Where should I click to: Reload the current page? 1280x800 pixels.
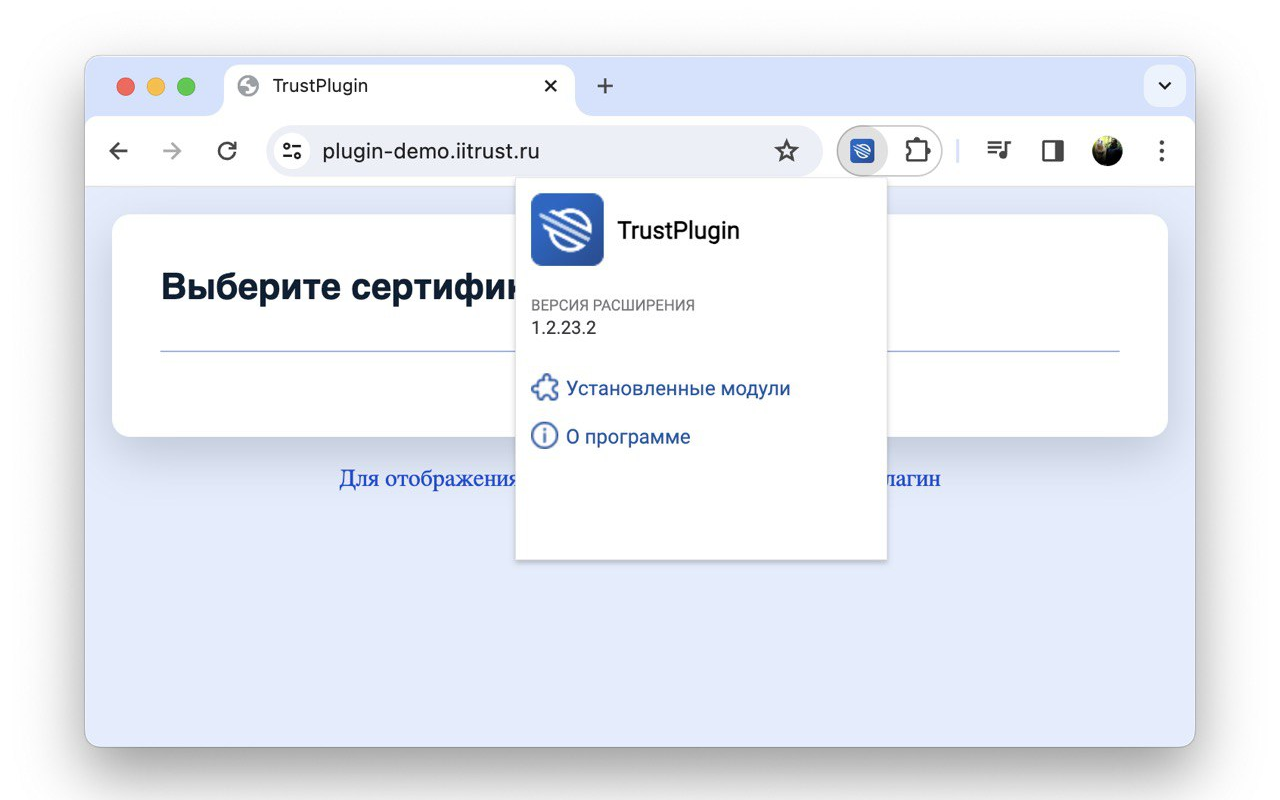(x=227, y=150)
